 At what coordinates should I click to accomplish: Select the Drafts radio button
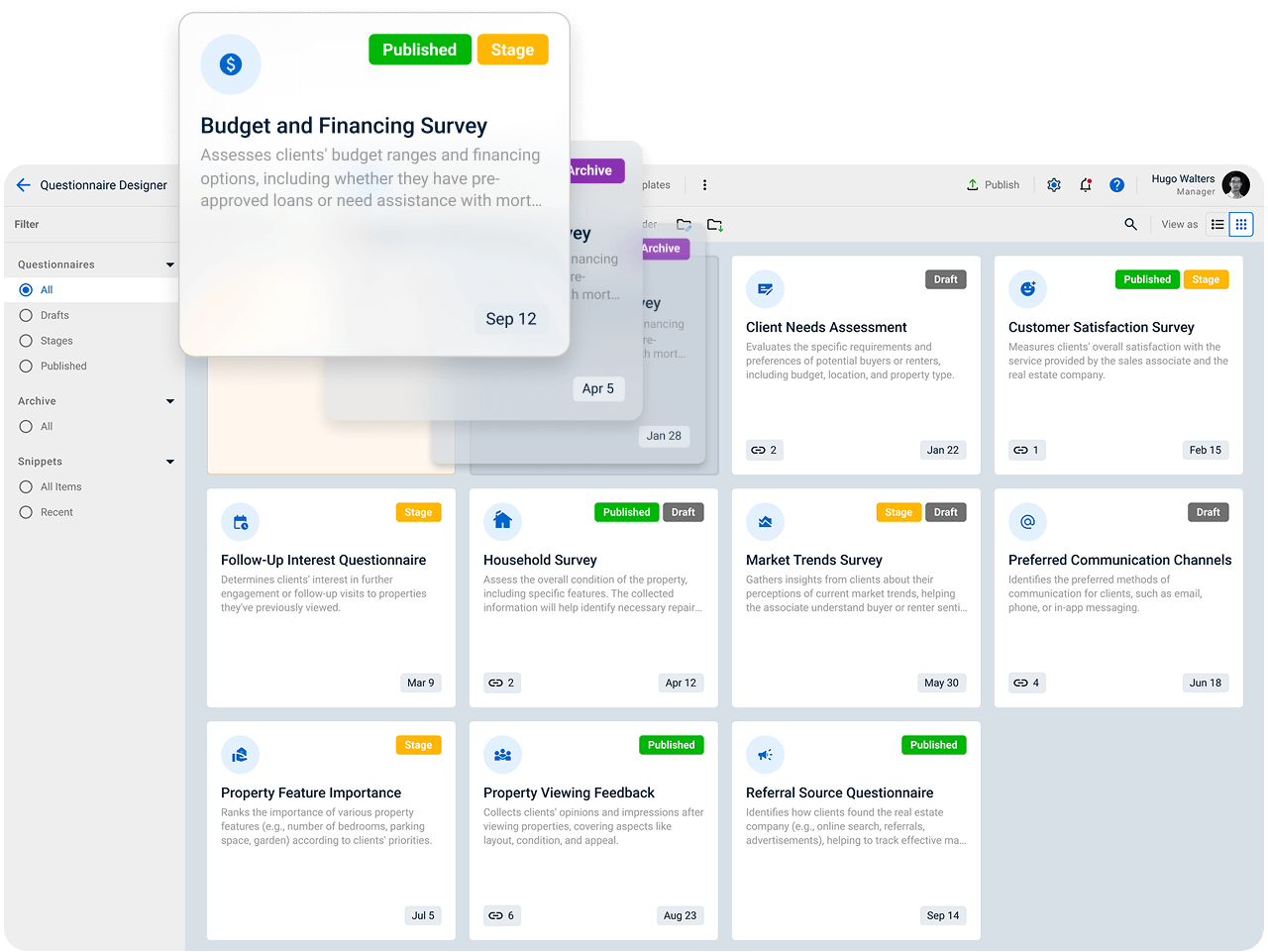(27, 316)
